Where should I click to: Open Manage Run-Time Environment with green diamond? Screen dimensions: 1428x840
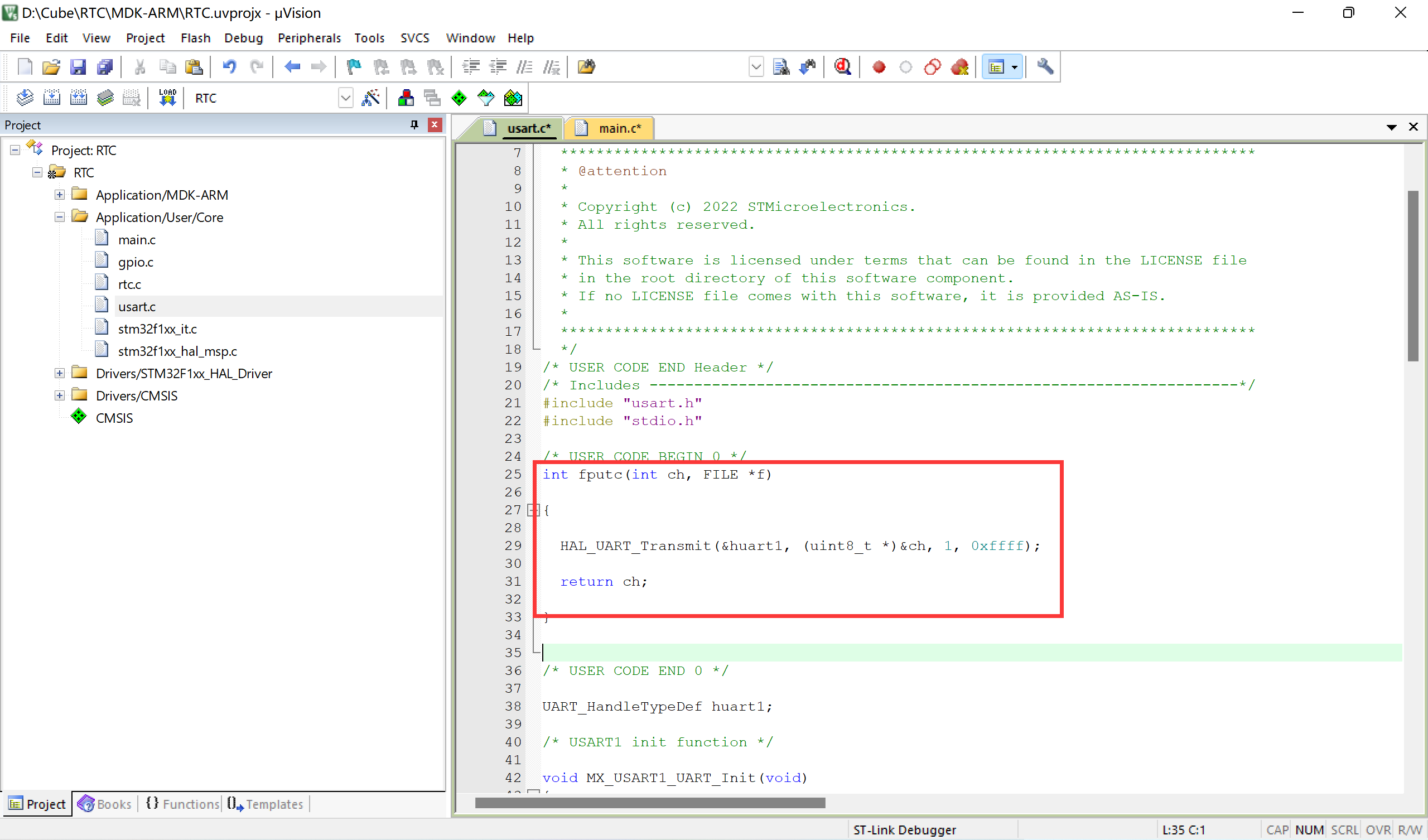[459, 98]
